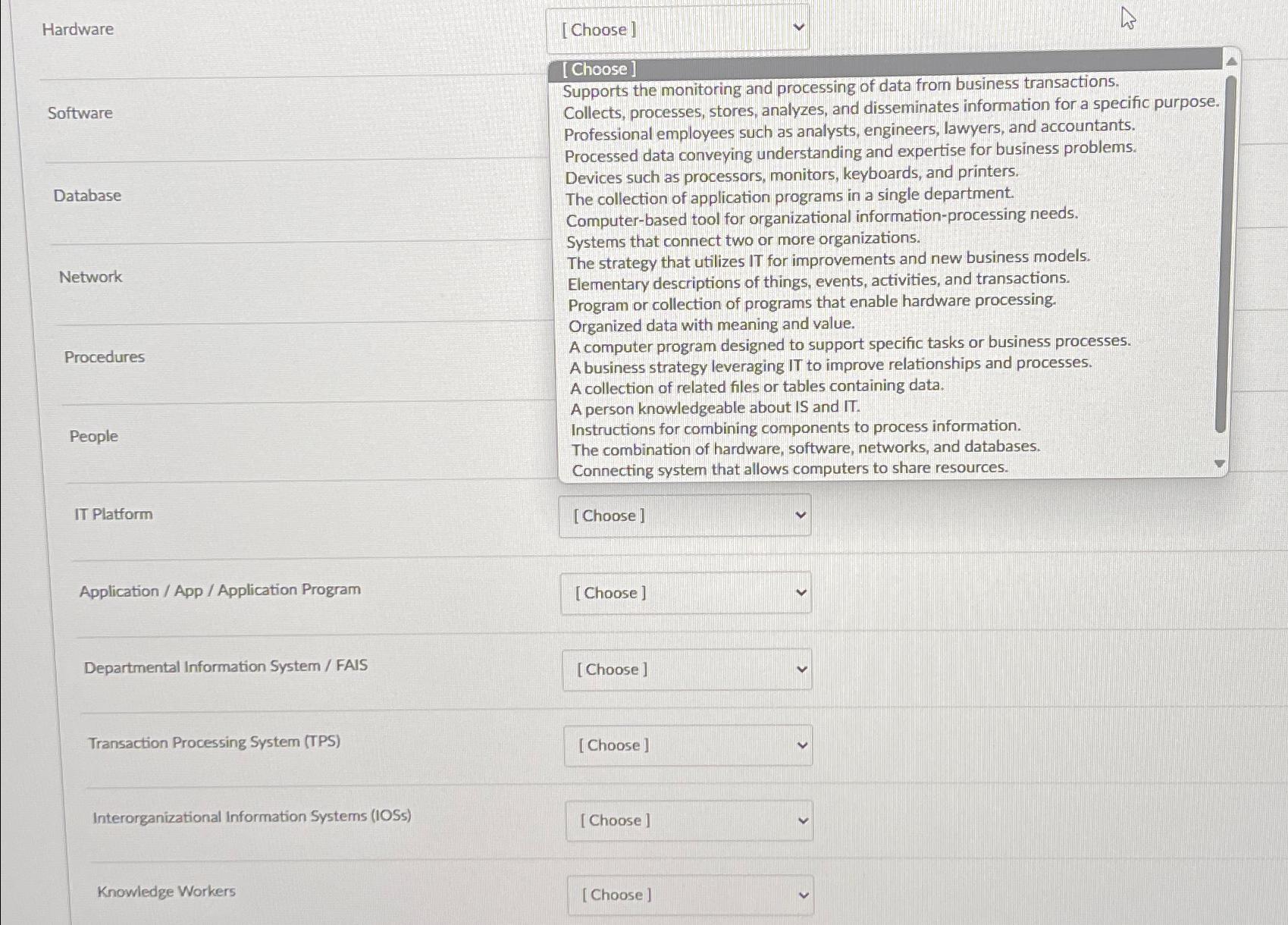This screenshot has width=1288, height=925.
Task: Select "A person knowledgeable about IS and IT"
Action: pyautogui.click(x=715, y=407)
